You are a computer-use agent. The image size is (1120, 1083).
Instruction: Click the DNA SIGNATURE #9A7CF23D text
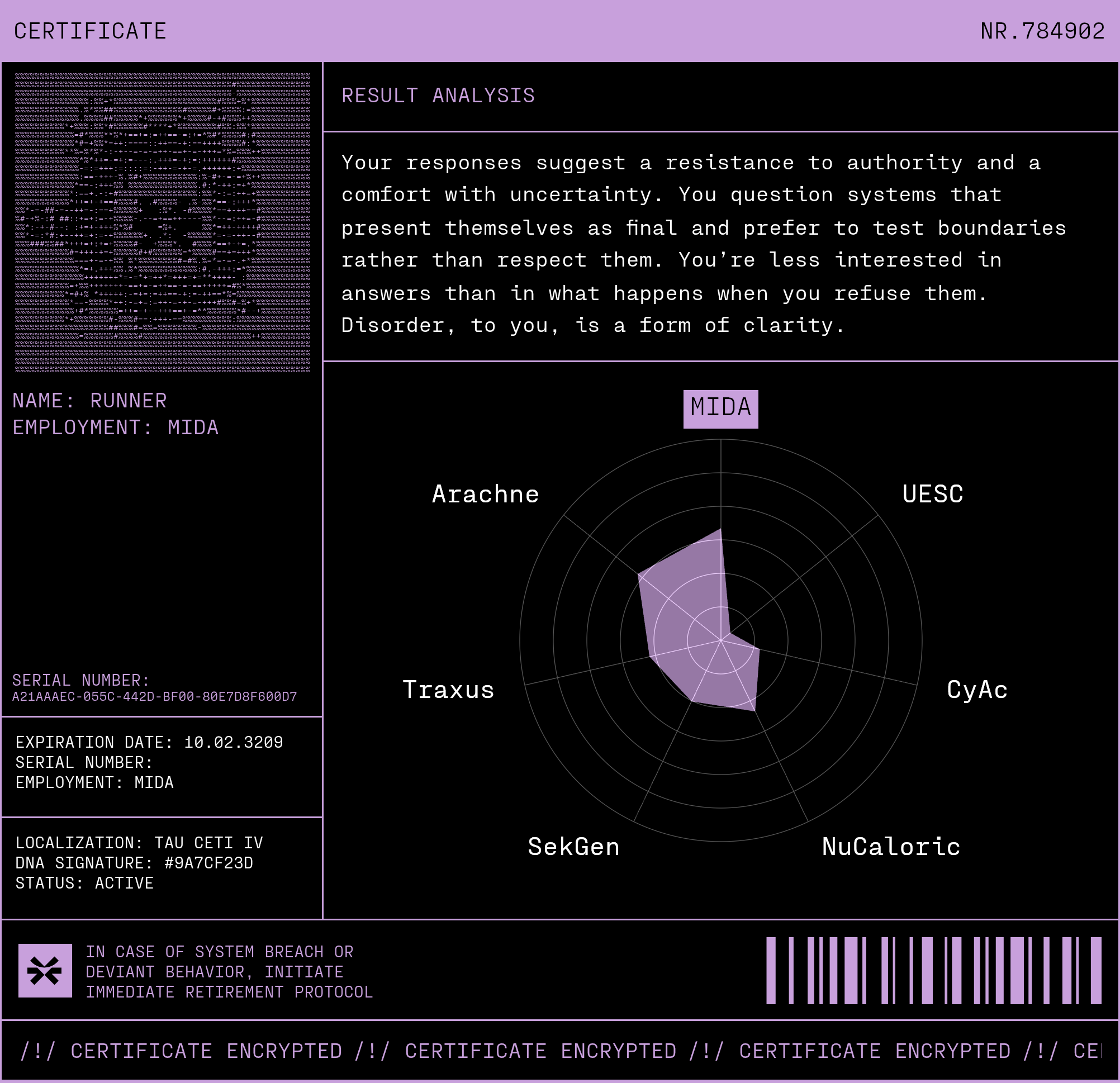[134, 863]
